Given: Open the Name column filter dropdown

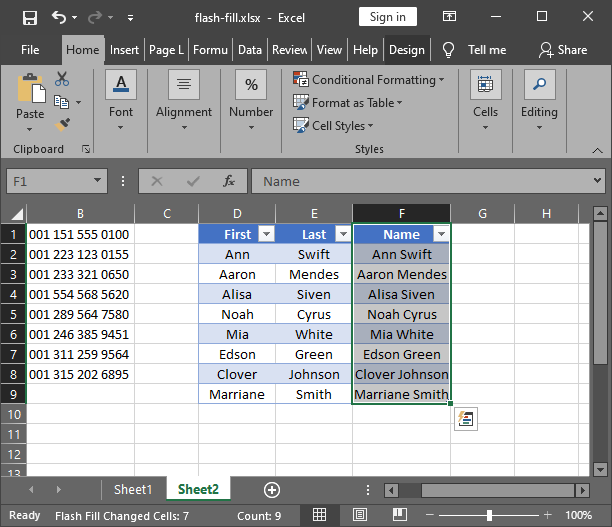Looking at the screenshot, I should point(441,234).
